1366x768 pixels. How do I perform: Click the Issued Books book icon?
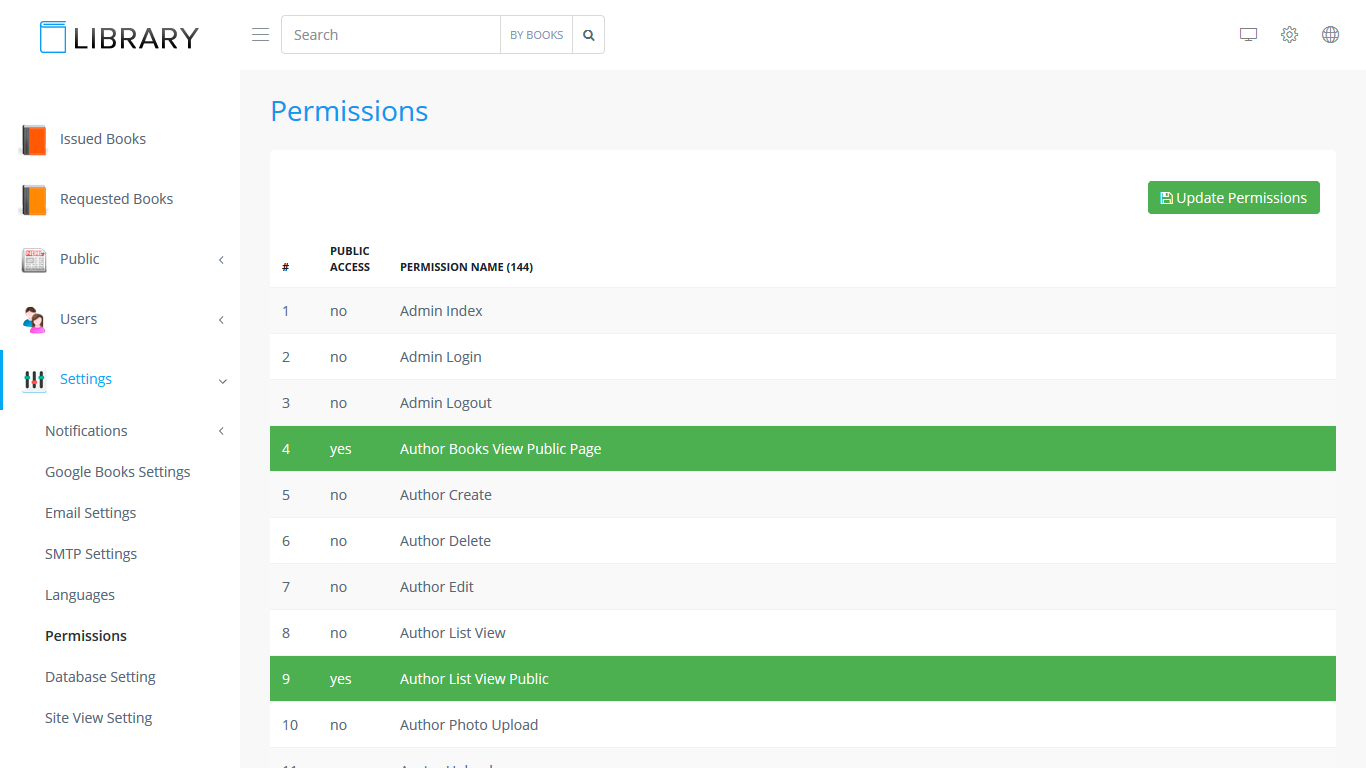click(34, 140)
